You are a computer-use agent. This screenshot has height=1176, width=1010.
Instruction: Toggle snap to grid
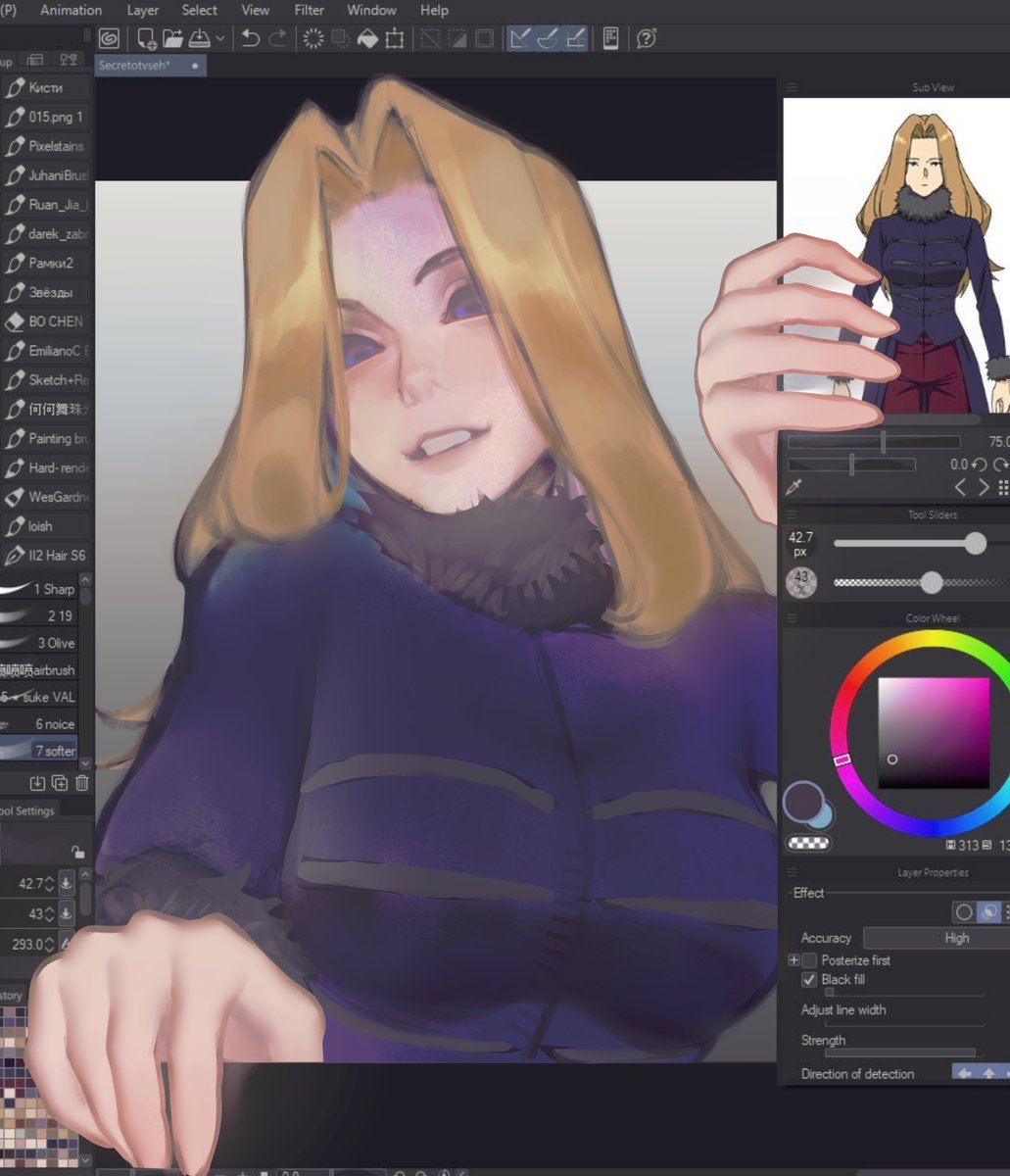tap(575, 39)
